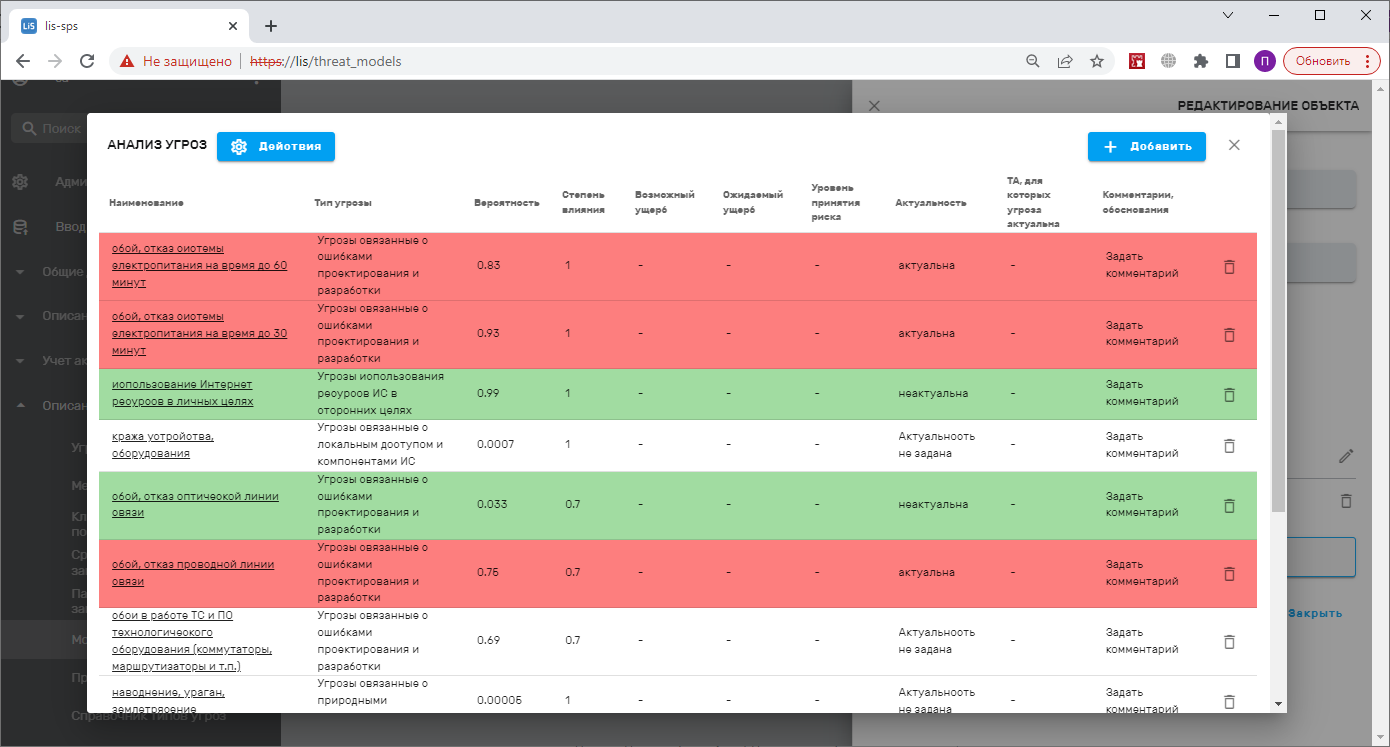Open the Extensions puzzle icon
This screenshot has width=1390, height=747.
tap(1201, 61)
